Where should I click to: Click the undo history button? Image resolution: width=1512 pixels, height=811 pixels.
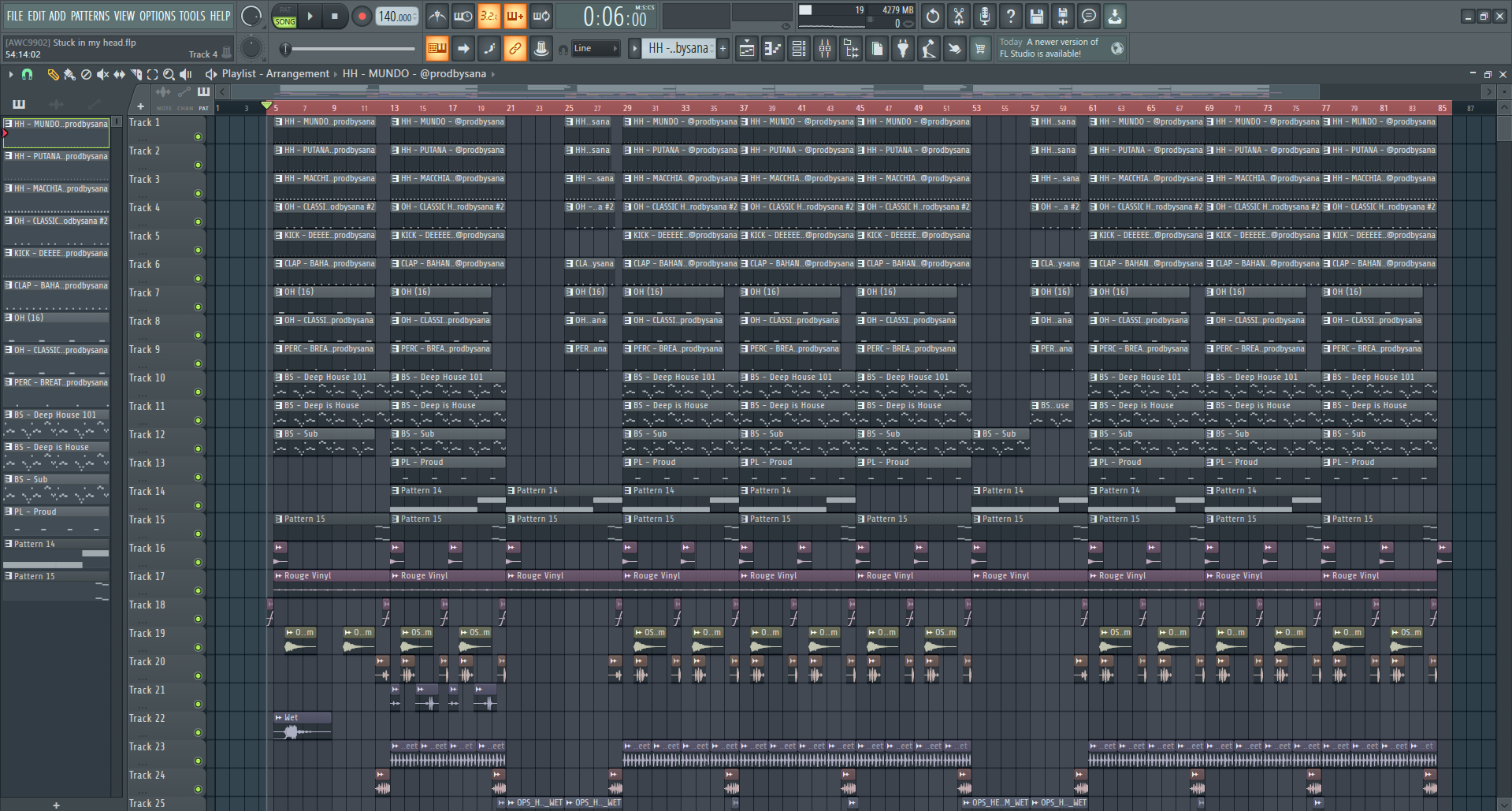(933, 16)
